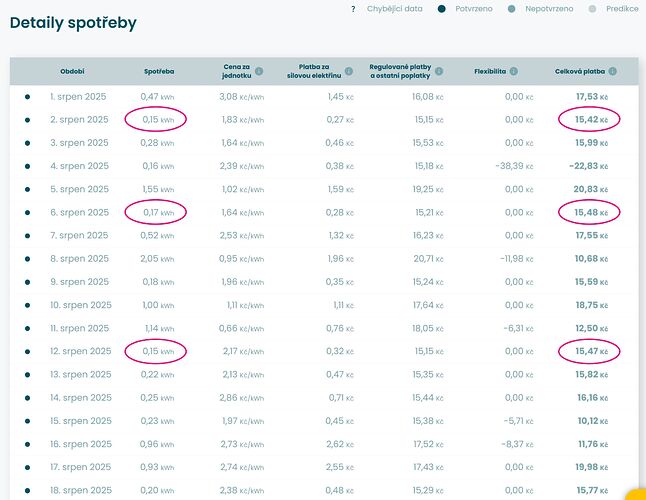646x500 pixels.
Task: Click the negative -38,39 Kč flexibility value
Action: (507, 166)
